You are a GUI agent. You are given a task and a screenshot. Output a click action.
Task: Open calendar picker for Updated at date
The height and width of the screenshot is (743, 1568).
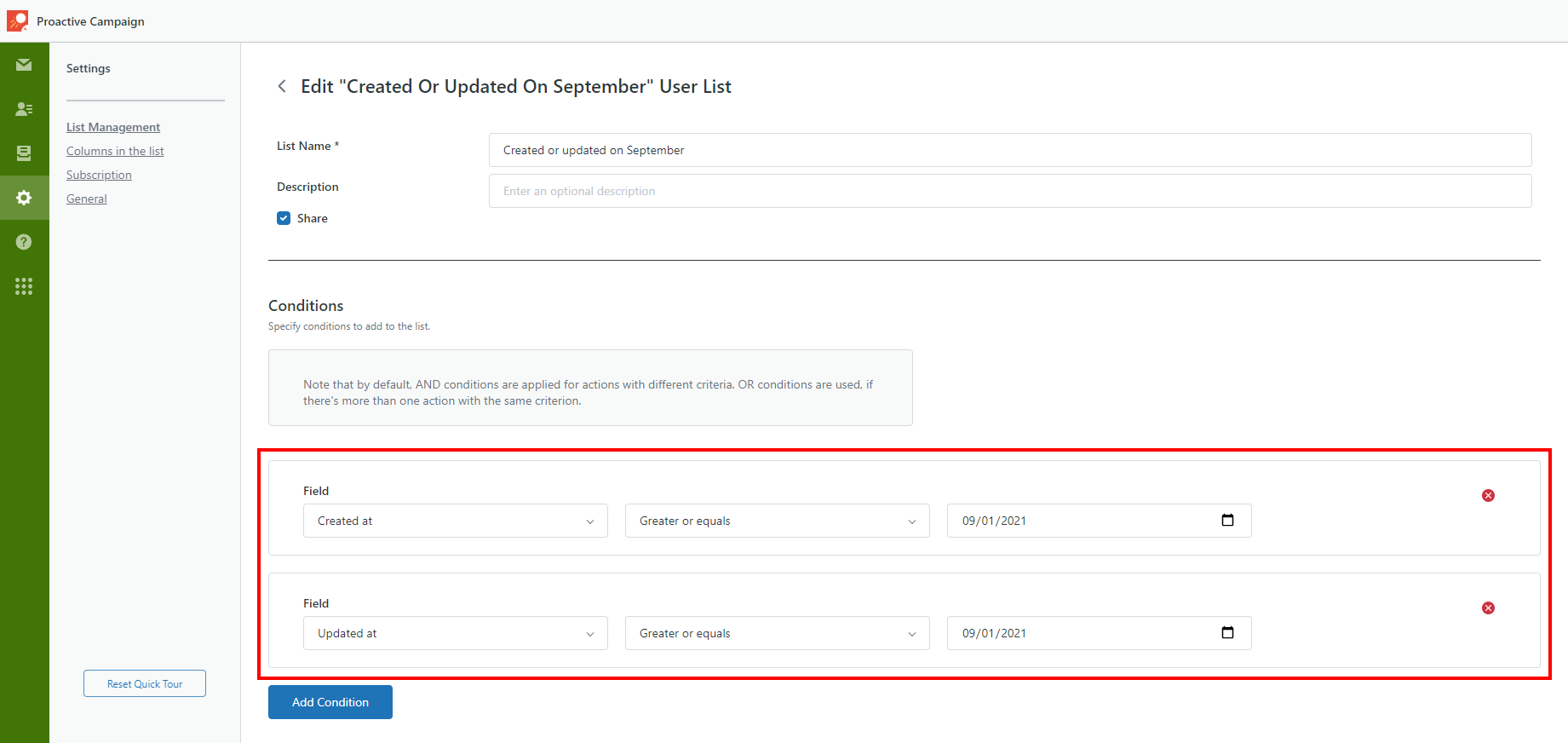coord(1227,632)
